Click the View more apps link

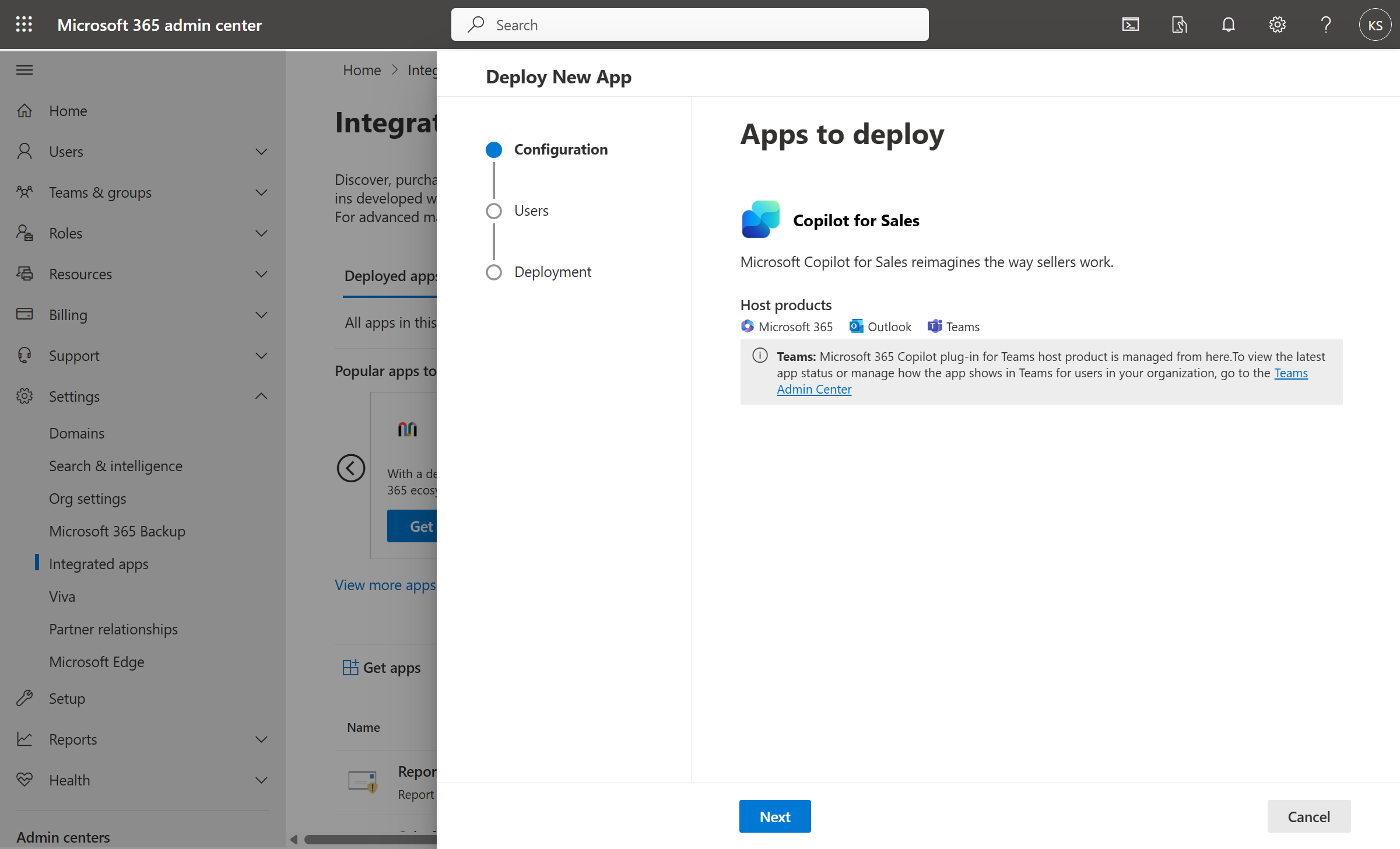[385, 584]
